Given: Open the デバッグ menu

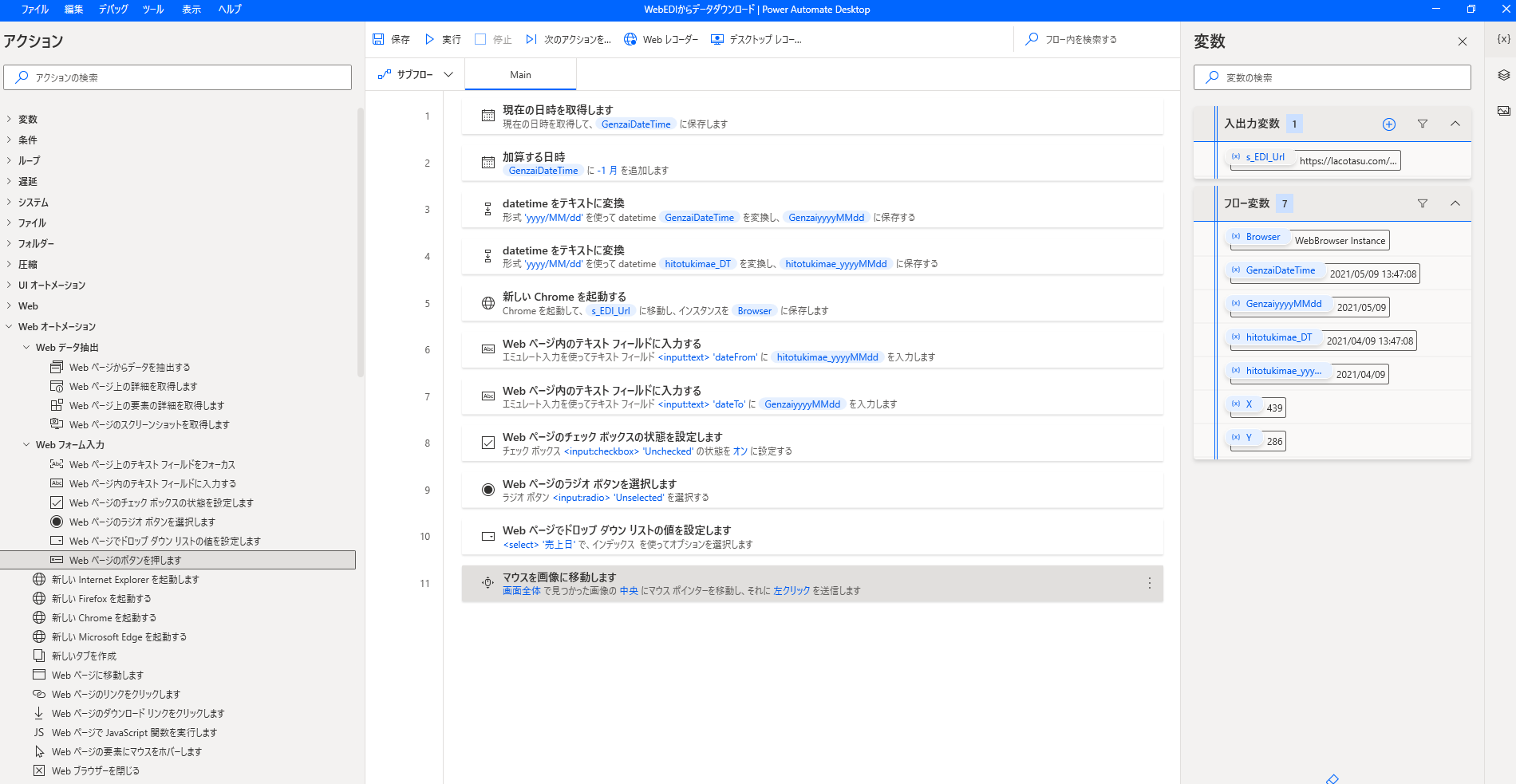Looking at the screenshot, I should point(113,9).
